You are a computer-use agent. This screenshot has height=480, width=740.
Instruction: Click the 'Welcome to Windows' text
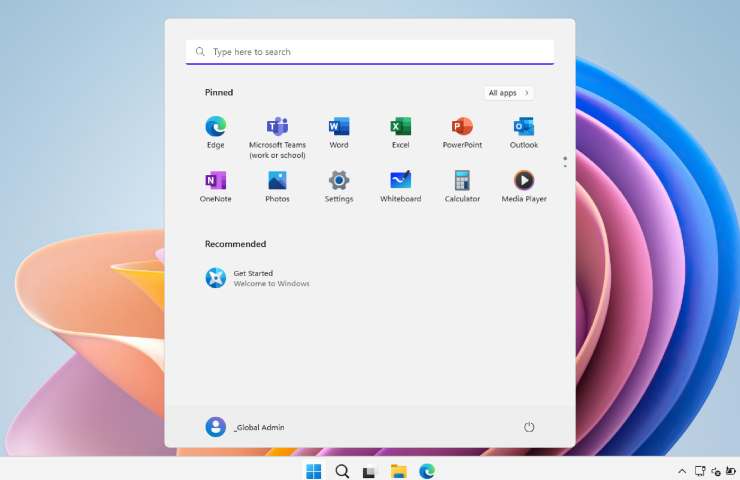pos(271,284)
